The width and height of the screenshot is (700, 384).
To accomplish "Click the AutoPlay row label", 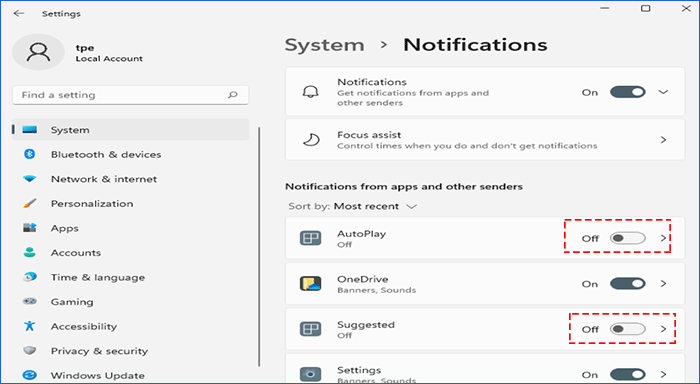I will click(361, 234).
